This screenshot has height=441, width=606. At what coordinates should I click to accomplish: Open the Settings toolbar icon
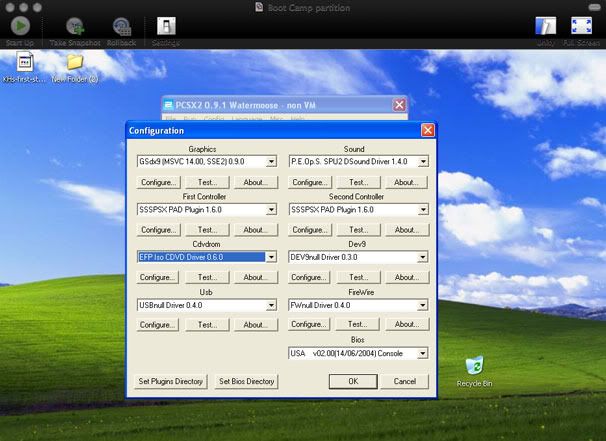point(166,27)
